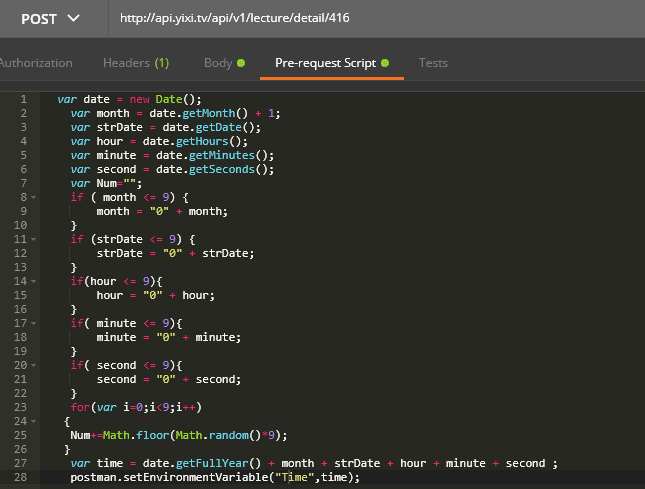Click on 'getSeconds' in line 6
The height and width of the screenshot is (489, 645).
click(222, 169)
